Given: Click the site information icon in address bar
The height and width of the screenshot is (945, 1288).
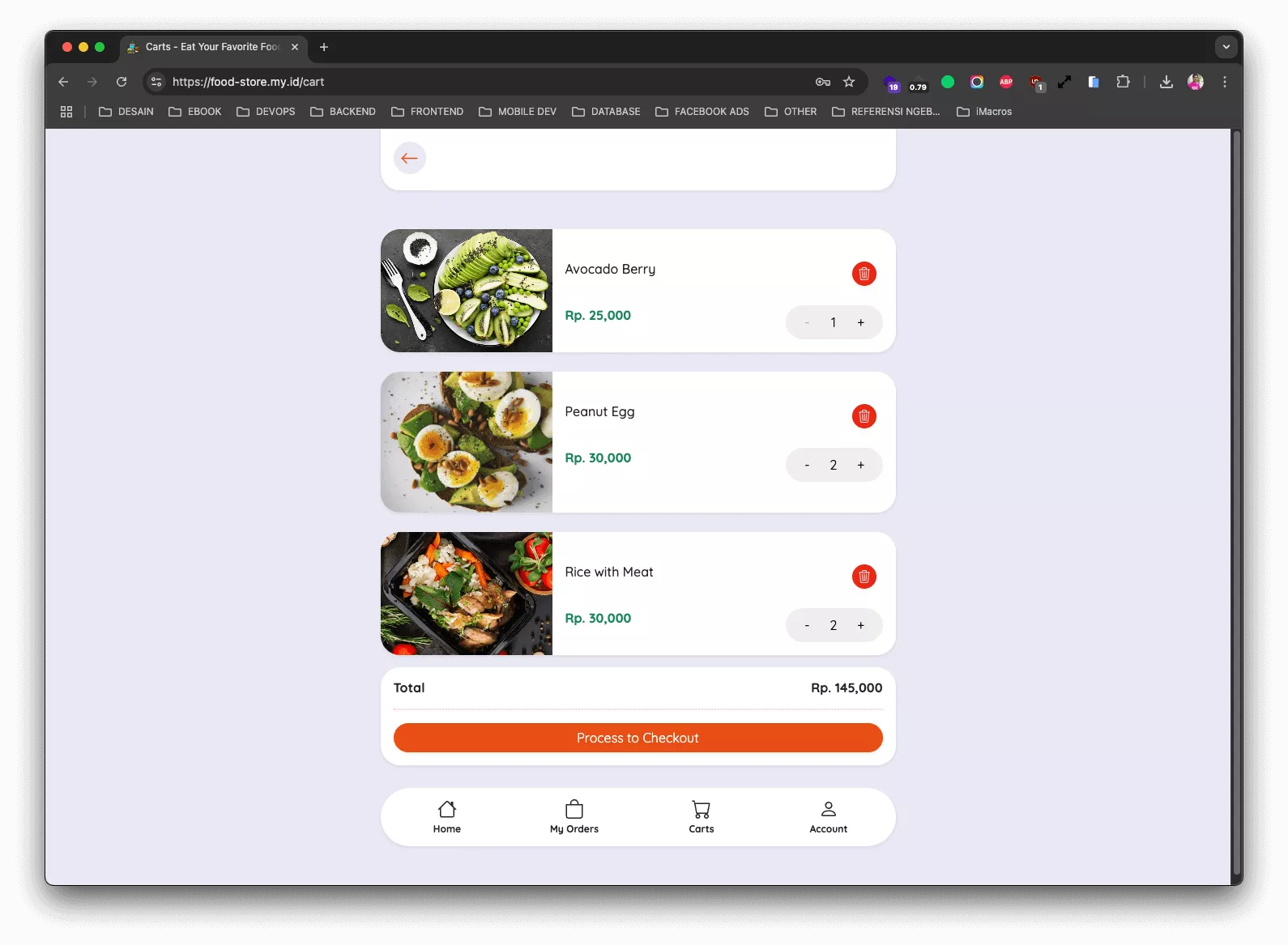Looking at the screenshot, I should (x=156, y=82).
